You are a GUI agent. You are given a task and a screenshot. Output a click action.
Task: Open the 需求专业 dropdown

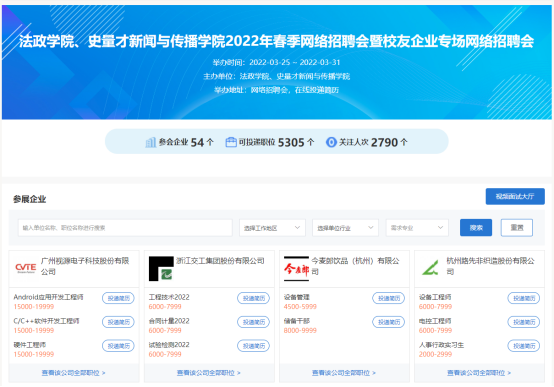click(x=417, y=228)
